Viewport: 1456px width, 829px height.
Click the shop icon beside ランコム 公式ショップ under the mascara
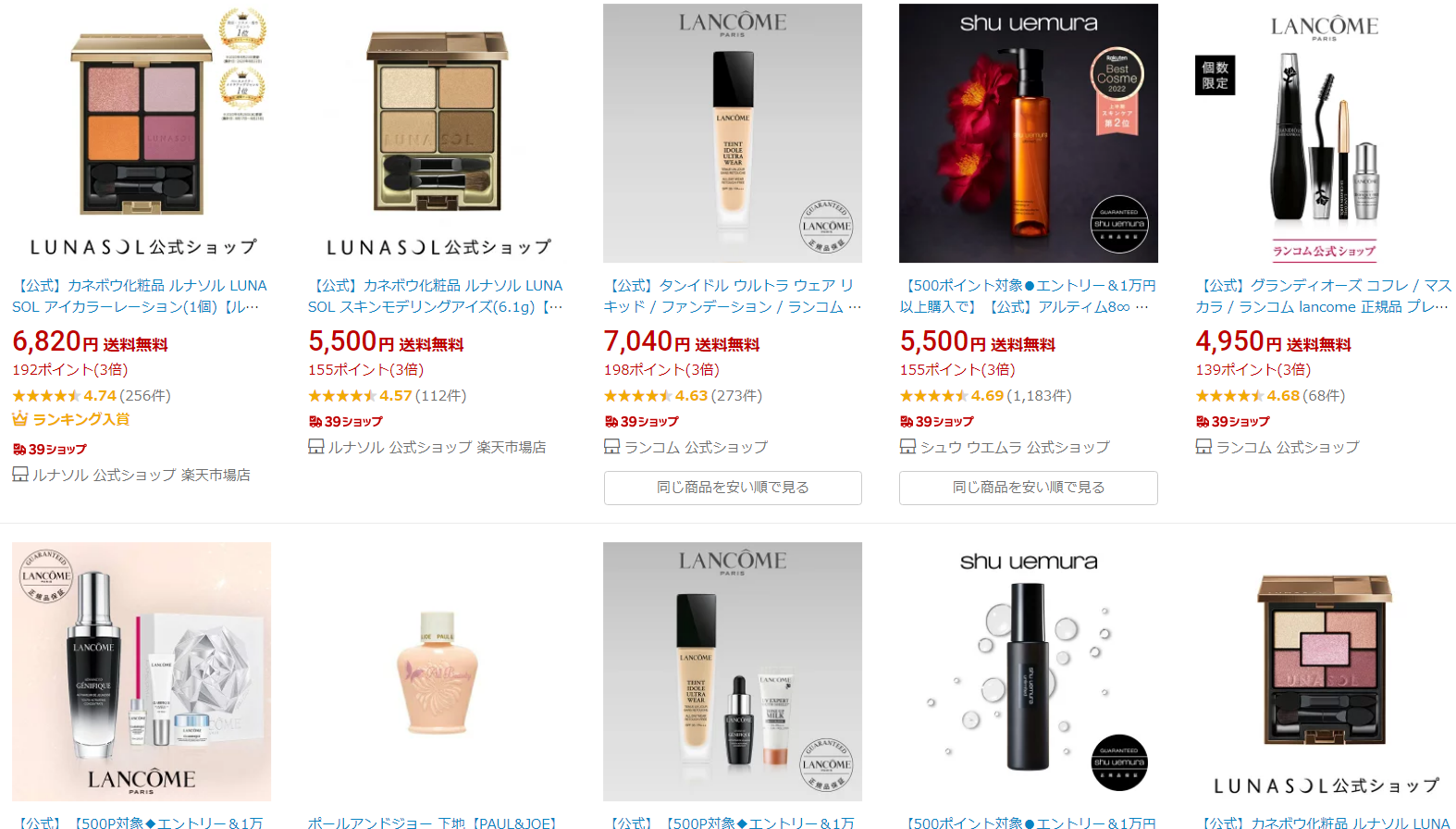[x=1203, y=447]
